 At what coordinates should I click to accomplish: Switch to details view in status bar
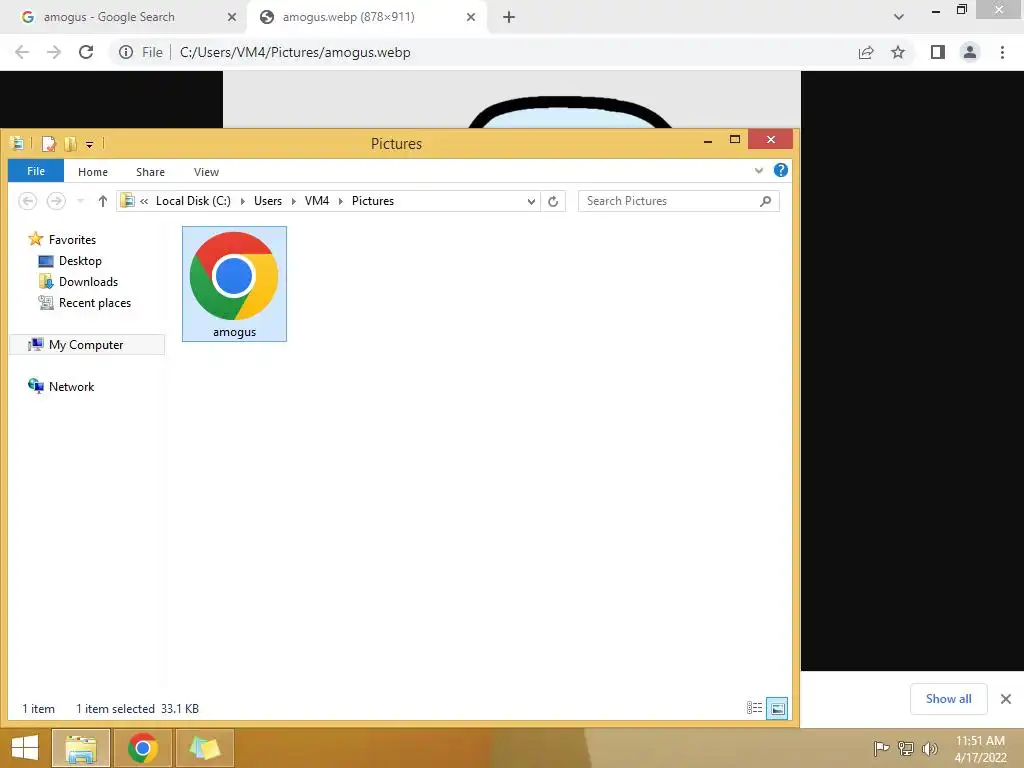click(x=754, y=708)
